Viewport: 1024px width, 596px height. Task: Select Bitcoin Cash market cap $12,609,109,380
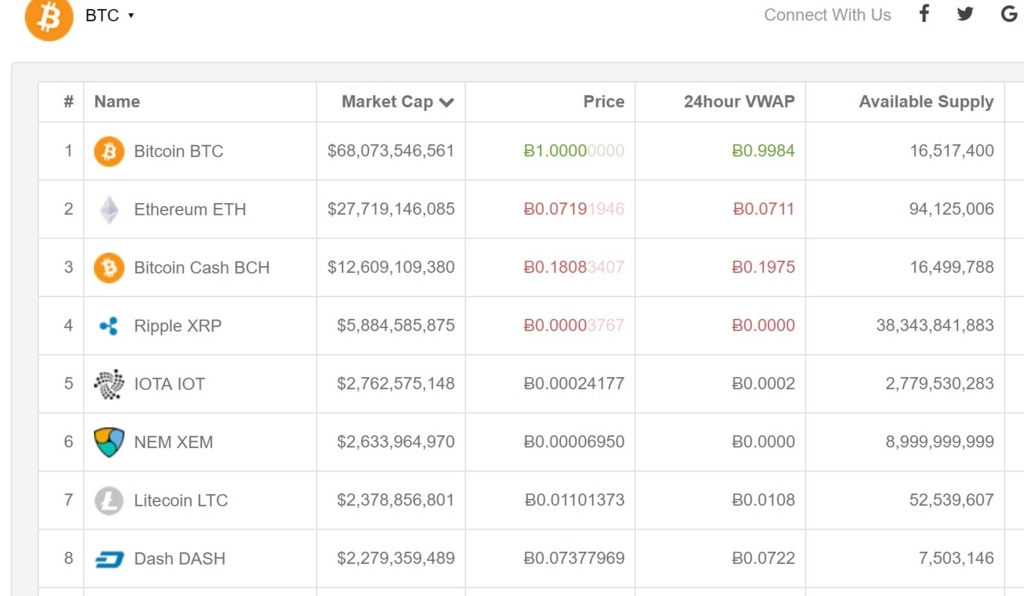click(x=391, y=267)
